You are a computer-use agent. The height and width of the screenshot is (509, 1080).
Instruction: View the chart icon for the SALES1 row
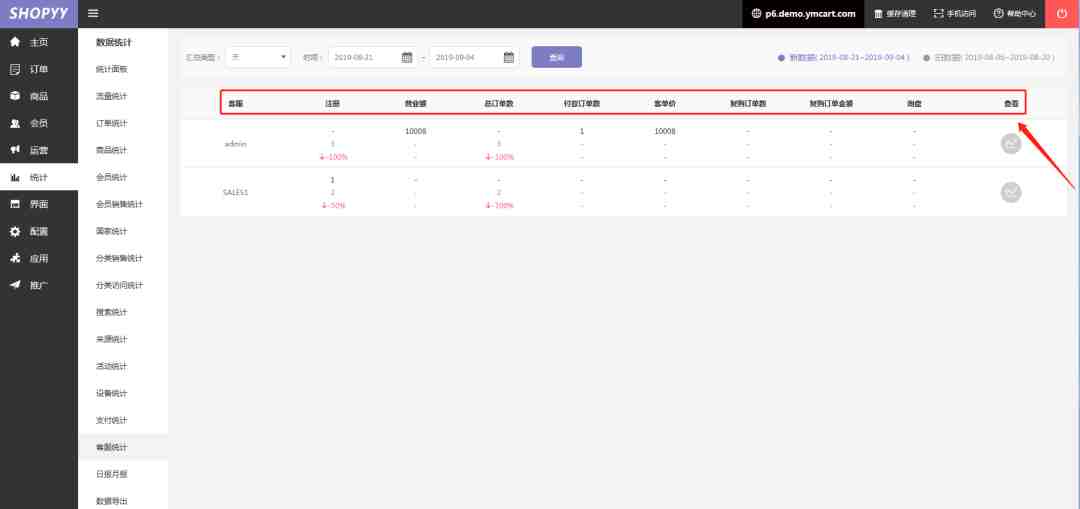point(1010,193)
